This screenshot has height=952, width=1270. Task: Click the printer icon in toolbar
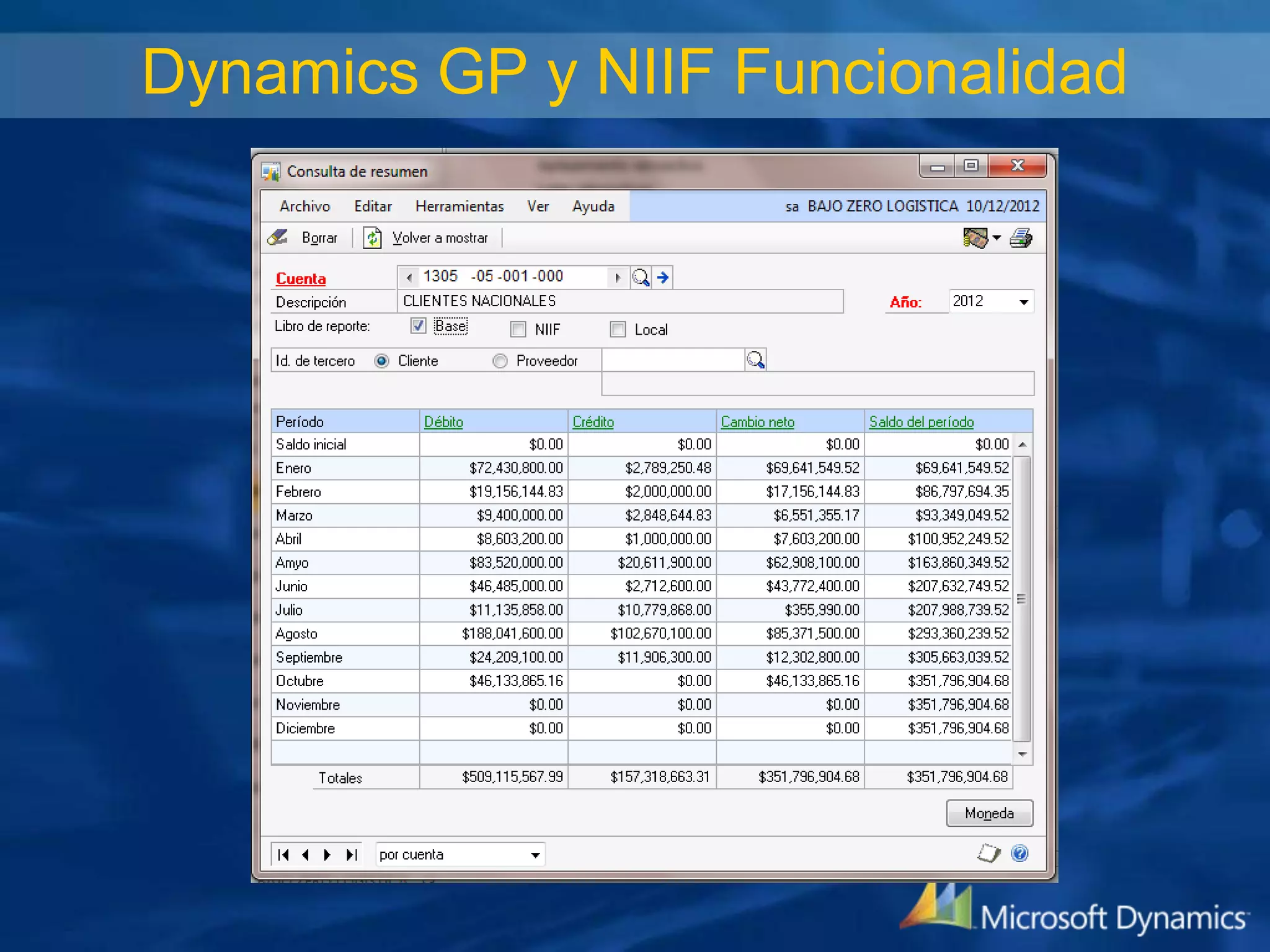pos(1021,238)
